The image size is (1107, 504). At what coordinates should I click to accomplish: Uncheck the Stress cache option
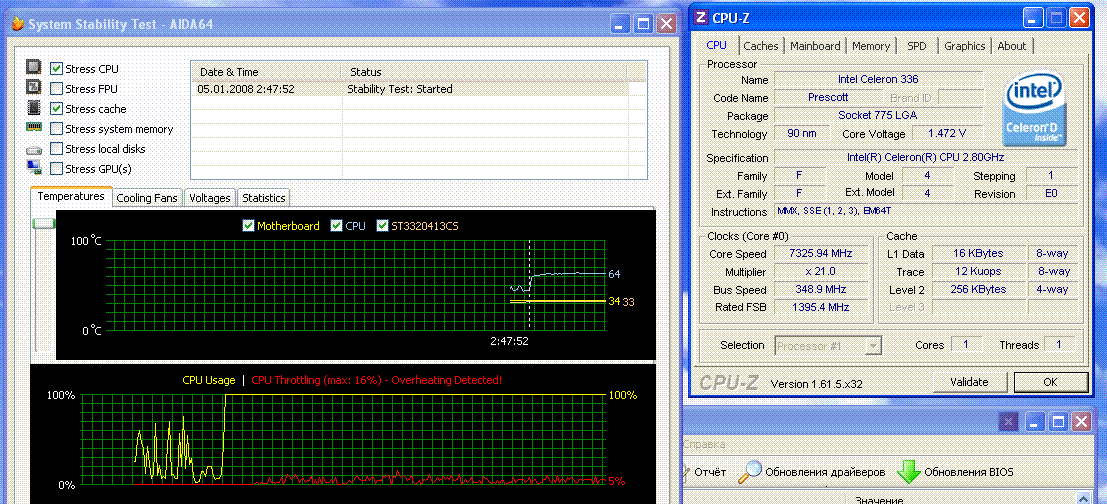point(57,109)
